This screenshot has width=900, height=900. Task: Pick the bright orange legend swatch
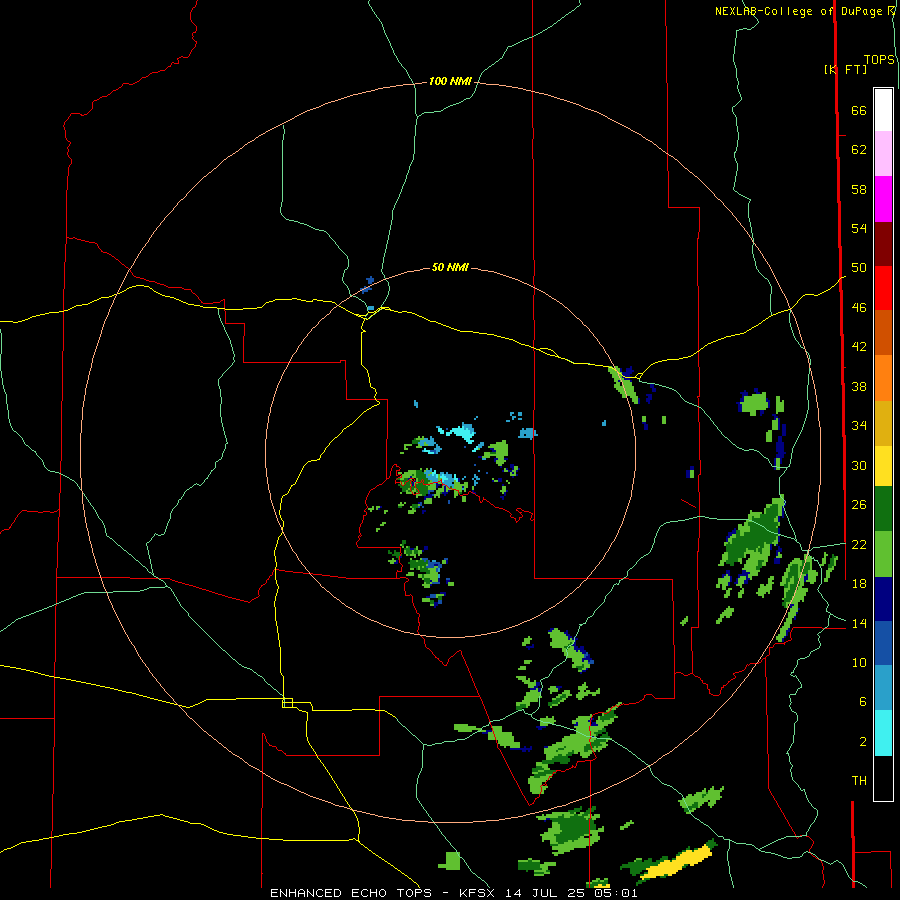click(883, 378)
